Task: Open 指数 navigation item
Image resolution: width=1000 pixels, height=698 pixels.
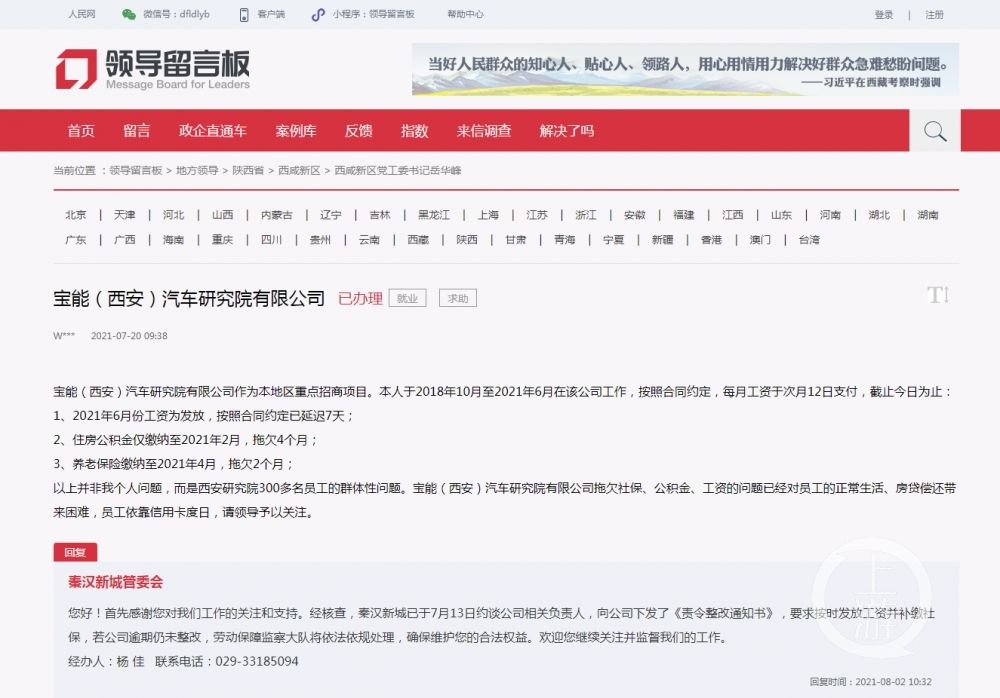Action: 415,131
